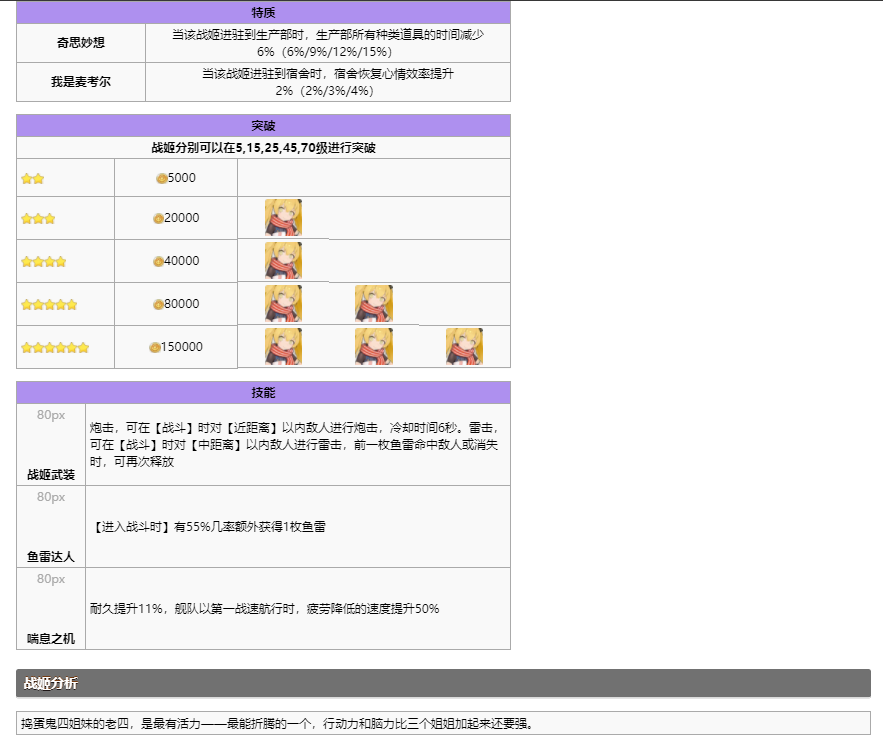The image size is (883, 746).
Task: Click the coin icon beside 80000
Action: click(158, 305)
